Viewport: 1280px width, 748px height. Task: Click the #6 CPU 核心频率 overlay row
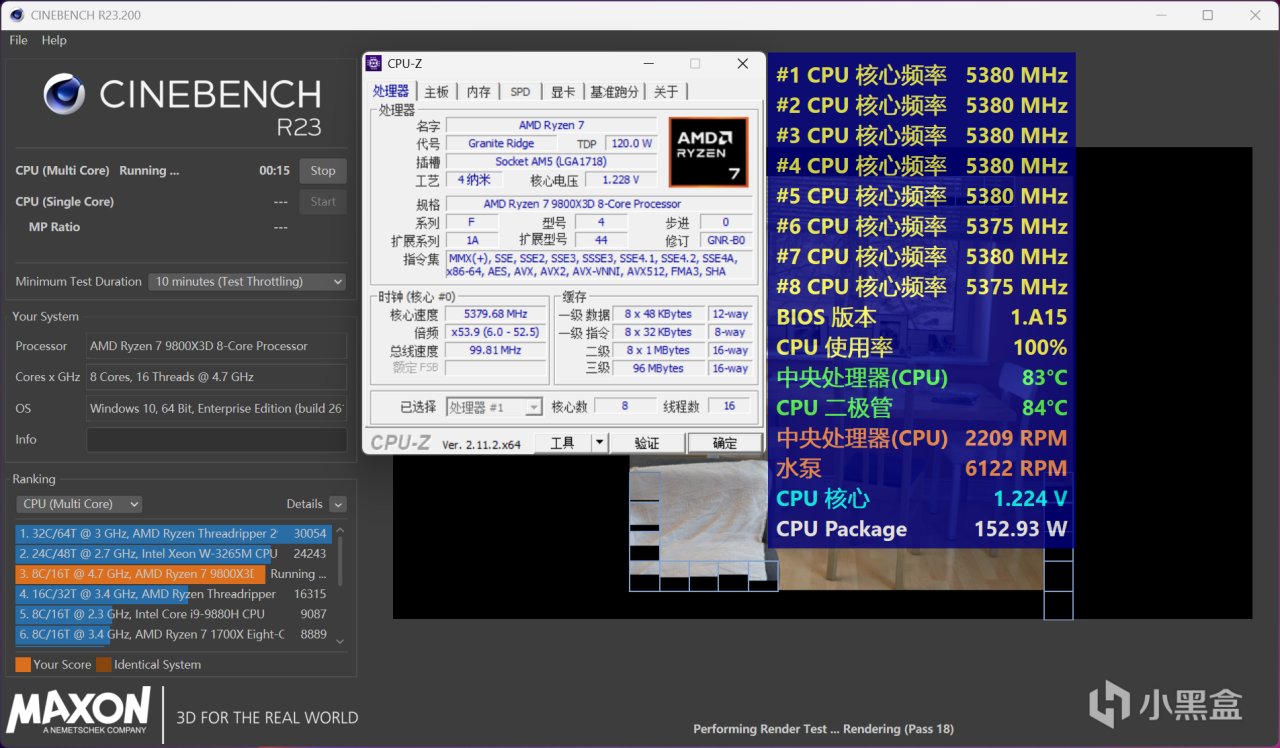(921, 226)
